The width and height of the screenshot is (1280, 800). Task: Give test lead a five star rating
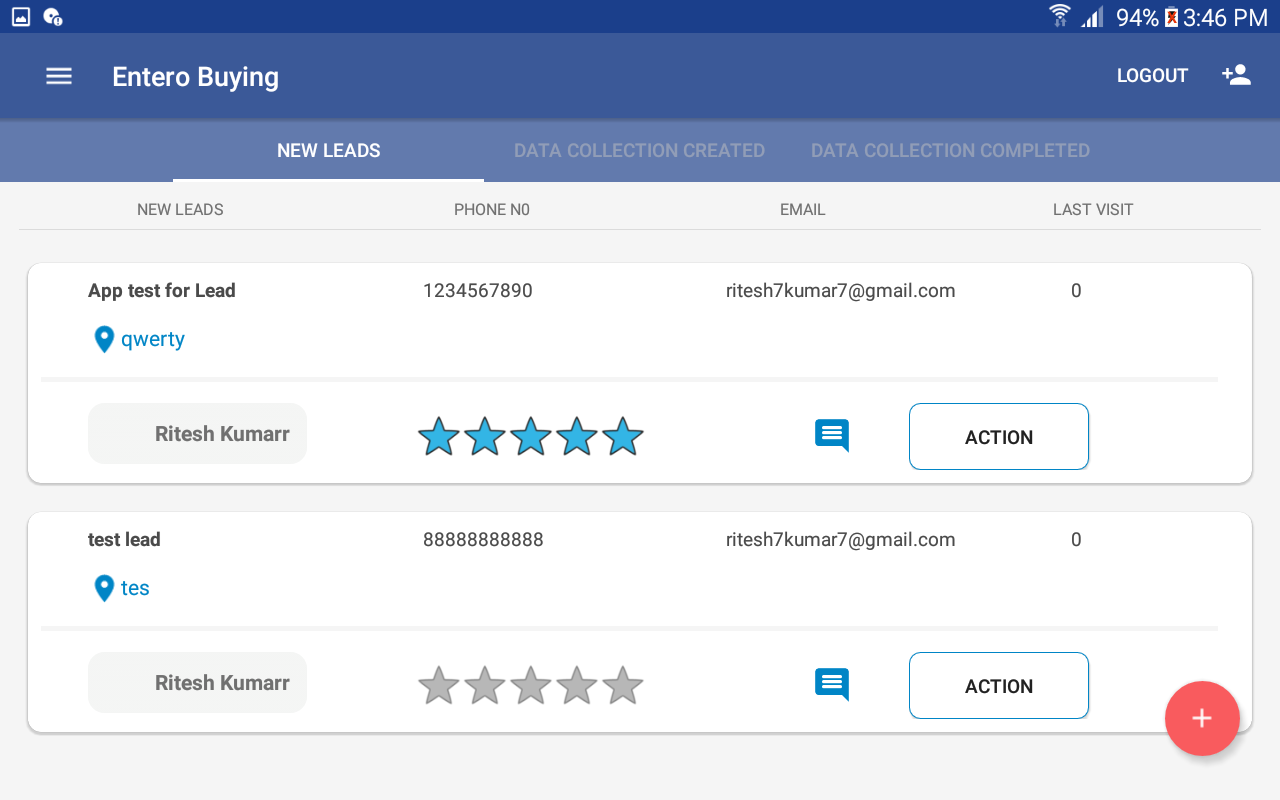tap(623, 686)
